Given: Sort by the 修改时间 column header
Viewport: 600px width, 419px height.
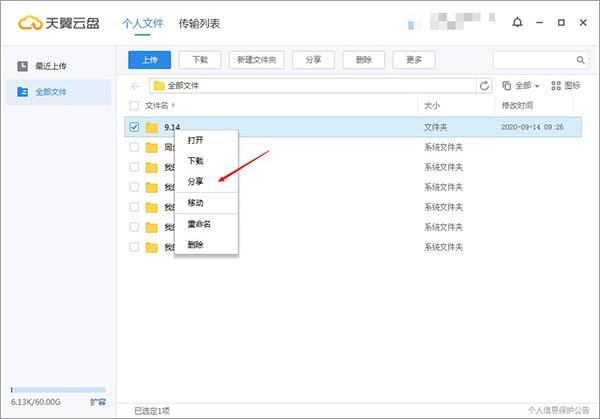Looking at the screenshot, I should (517, 105).
